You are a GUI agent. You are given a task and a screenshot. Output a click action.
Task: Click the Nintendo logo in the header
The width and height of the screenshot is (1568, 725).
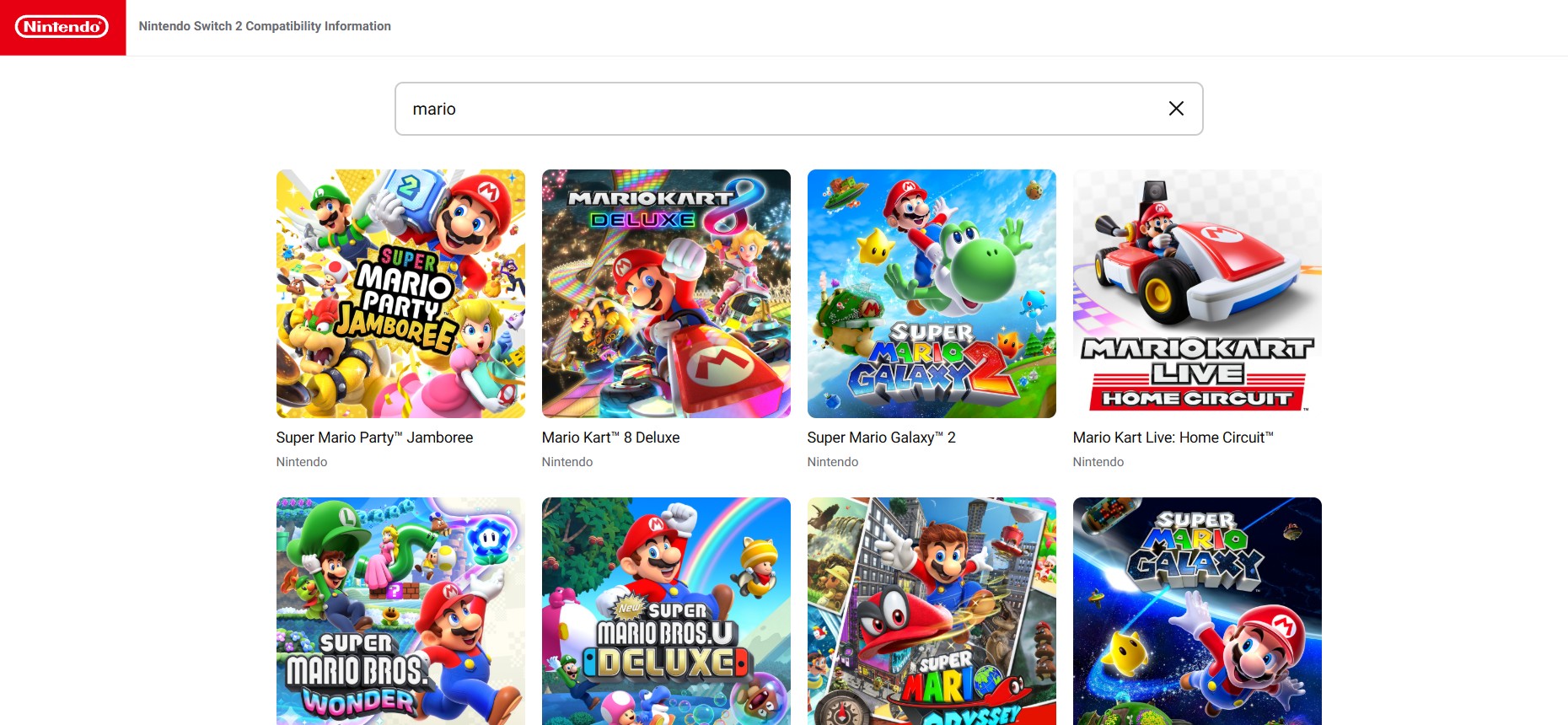point(62,27)
